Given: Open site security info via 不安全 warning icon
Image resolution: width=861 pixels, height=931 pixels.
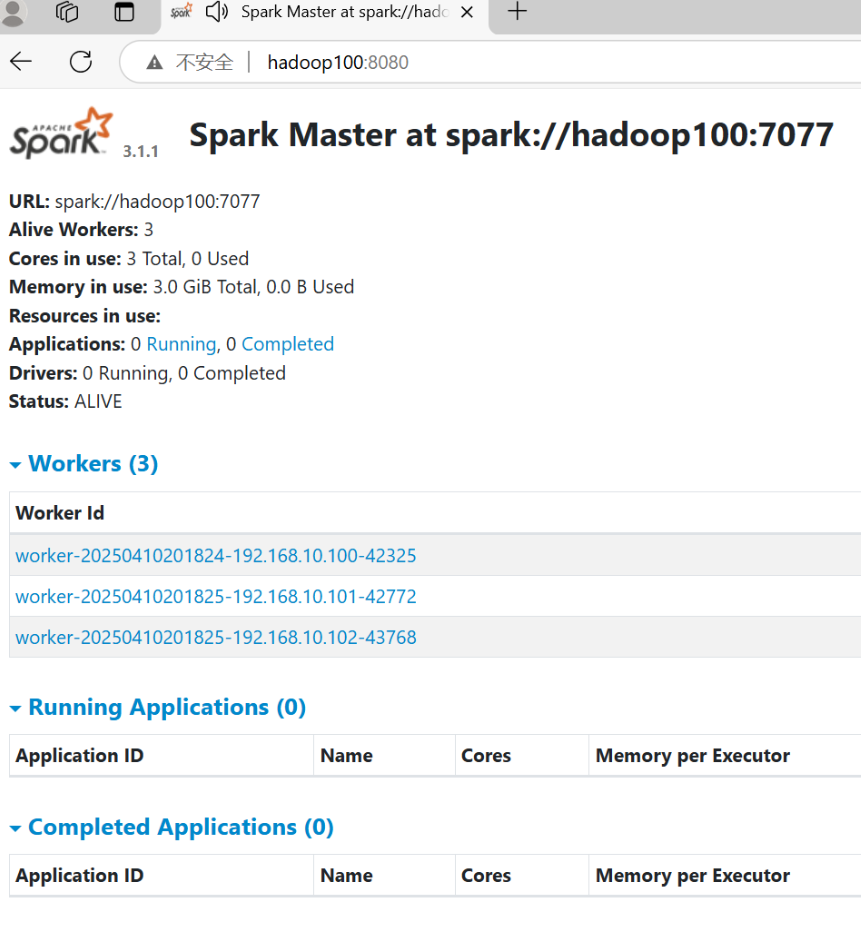Looking at the screenshot, I should [154, 61].
